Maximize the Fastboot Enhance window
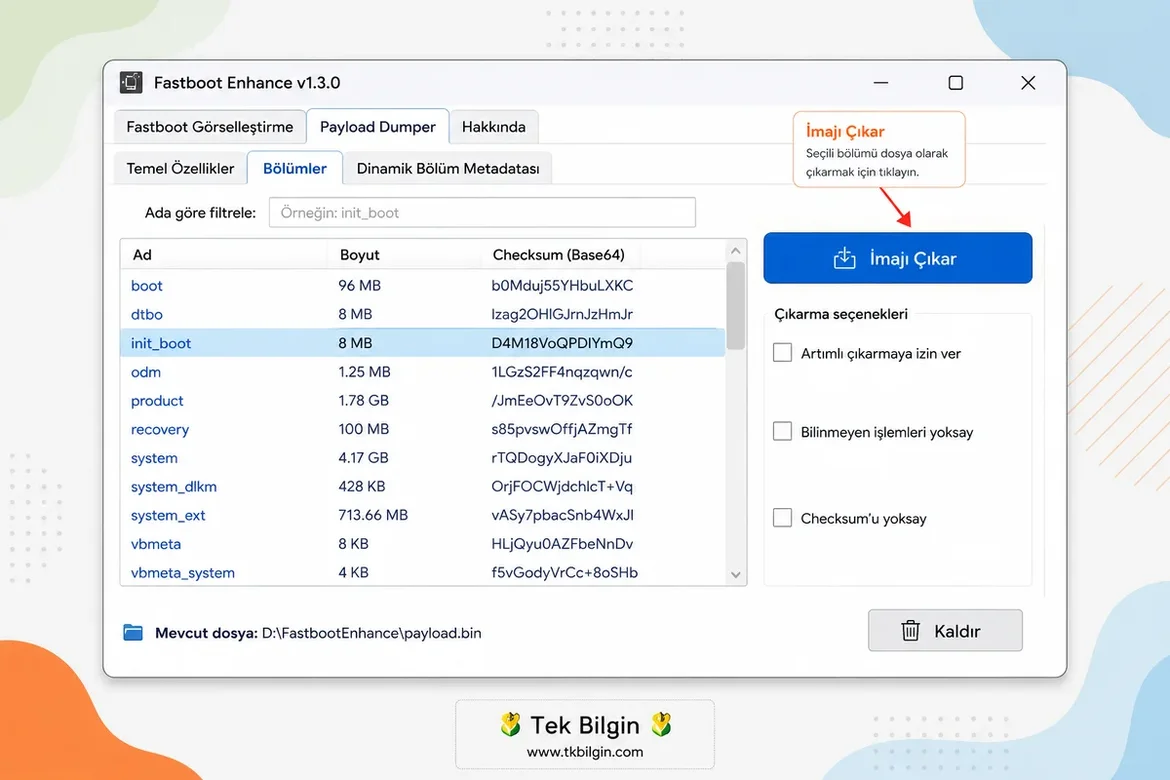 955,83
